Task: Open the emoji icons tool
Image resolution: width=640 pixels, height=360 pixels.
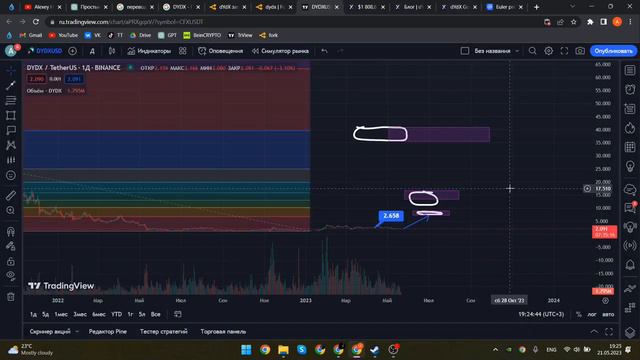Action: click(11, 176)
